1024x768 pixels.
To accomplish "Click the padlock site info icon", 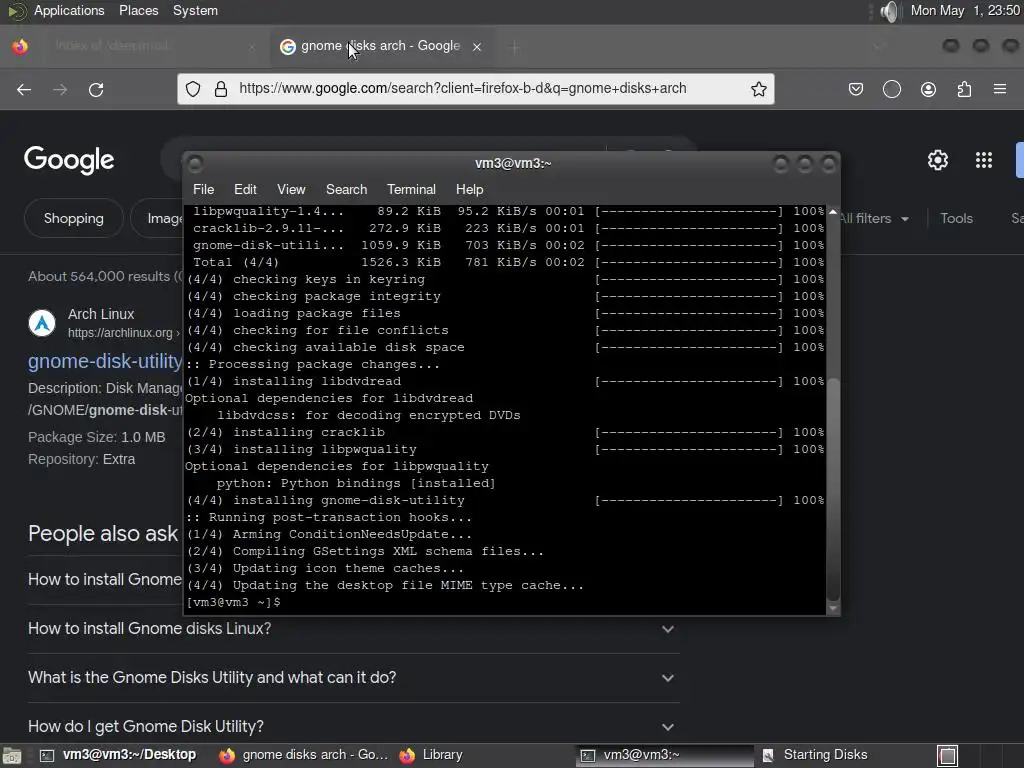I will click(221, 89).
